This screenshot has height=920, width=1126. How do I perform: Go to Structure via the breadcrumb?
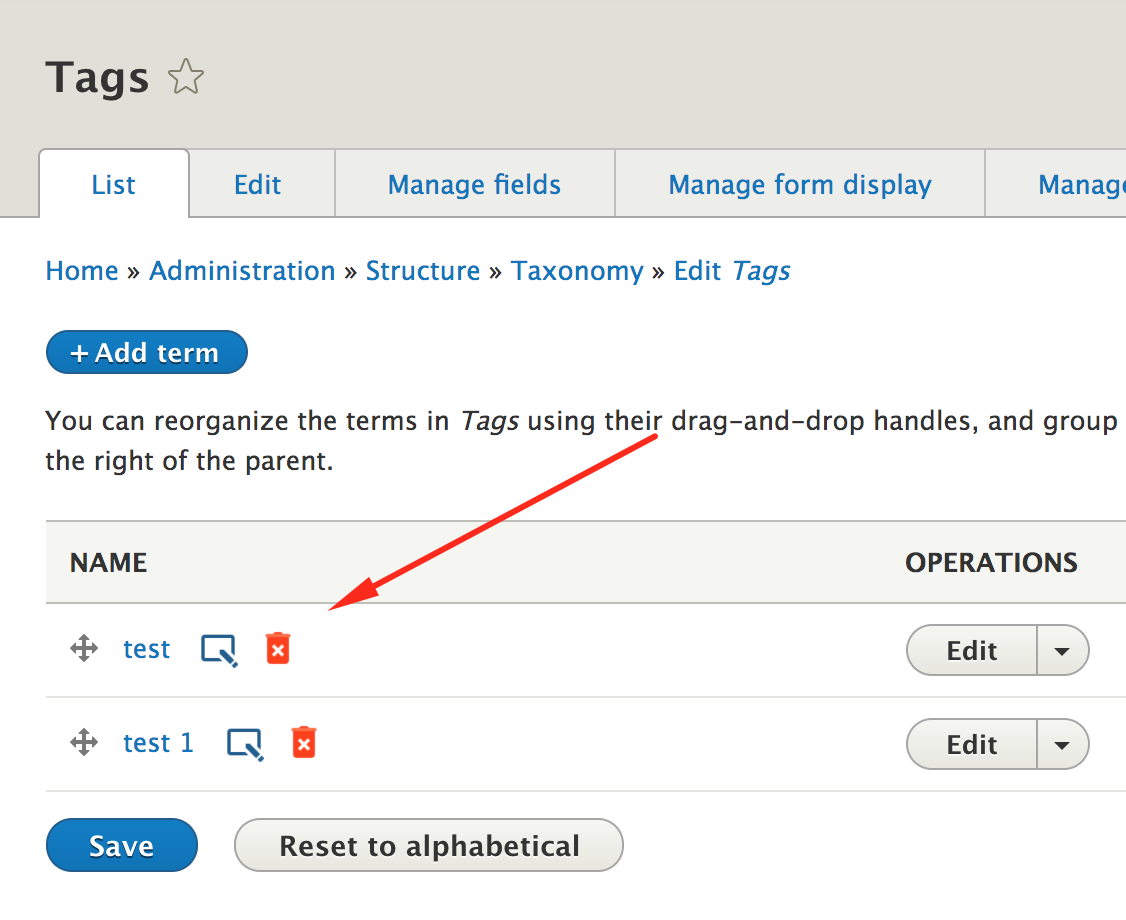(423, 271)
